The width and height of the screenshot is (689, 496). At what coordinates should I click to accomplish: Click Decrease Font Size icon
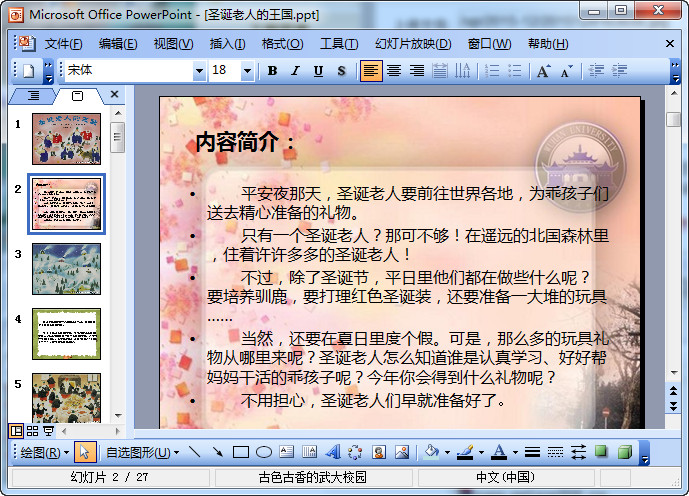point(566,71)
